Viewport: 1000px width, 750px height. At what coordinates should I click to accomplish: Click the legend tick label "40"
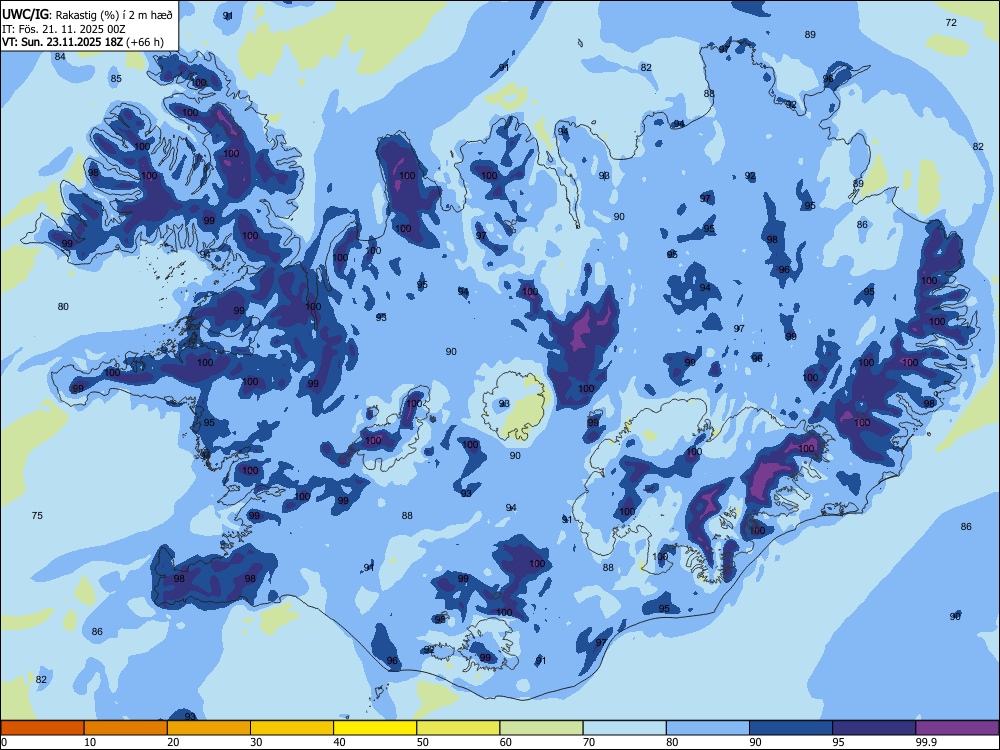click(x=339, y=742)
